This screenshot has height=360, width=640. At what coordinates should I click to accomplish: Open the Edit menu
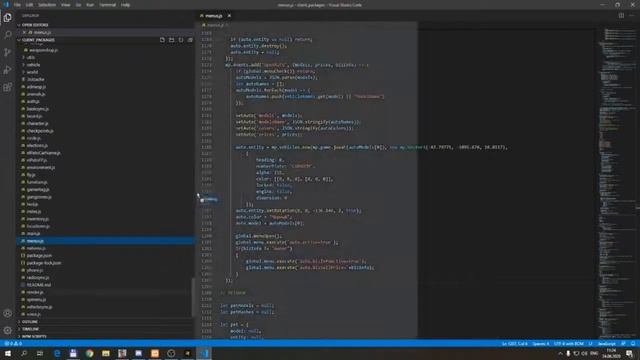pos(29,5)
